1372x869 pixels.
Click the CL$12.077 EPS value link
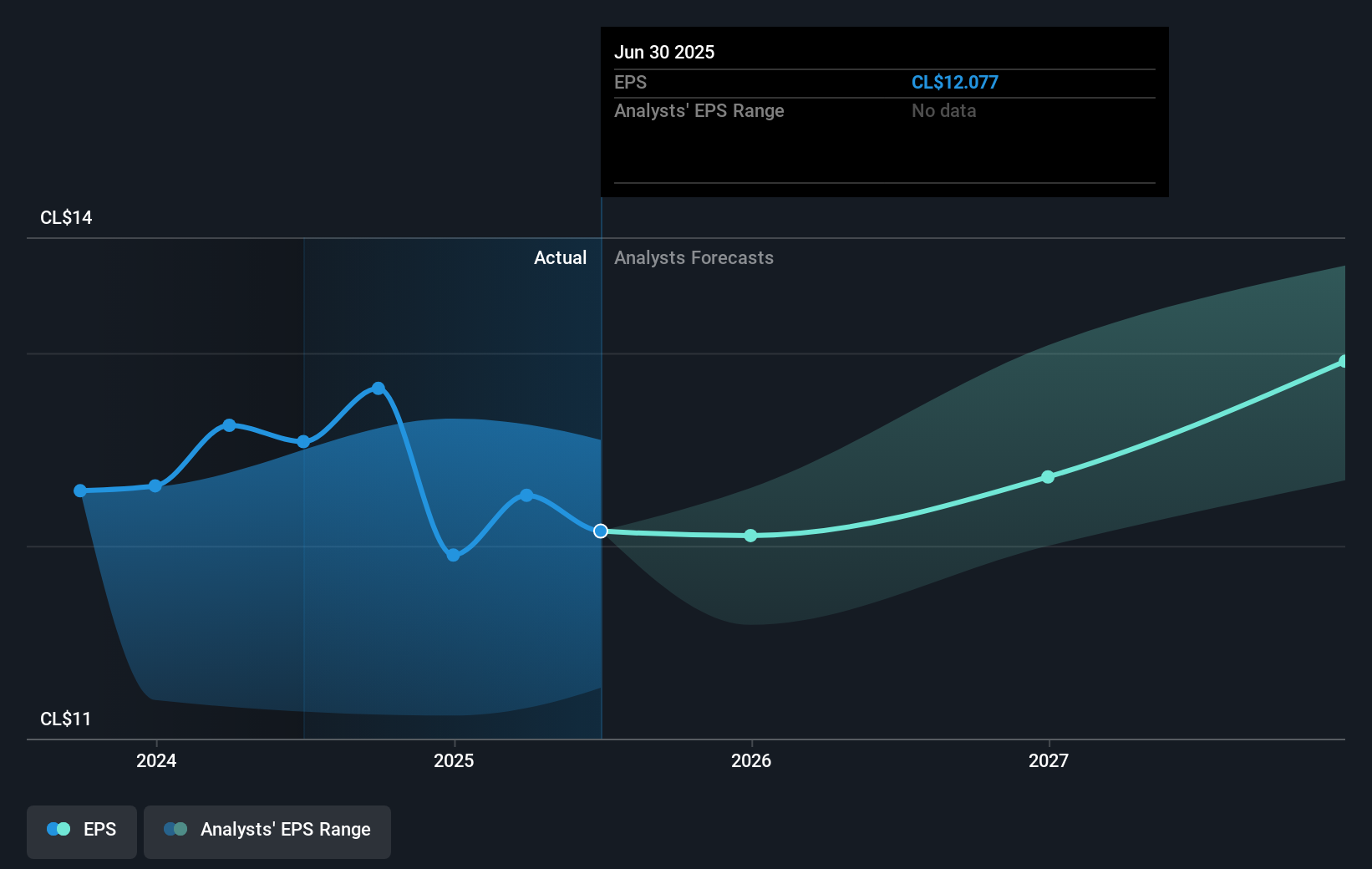coord(955,82)
